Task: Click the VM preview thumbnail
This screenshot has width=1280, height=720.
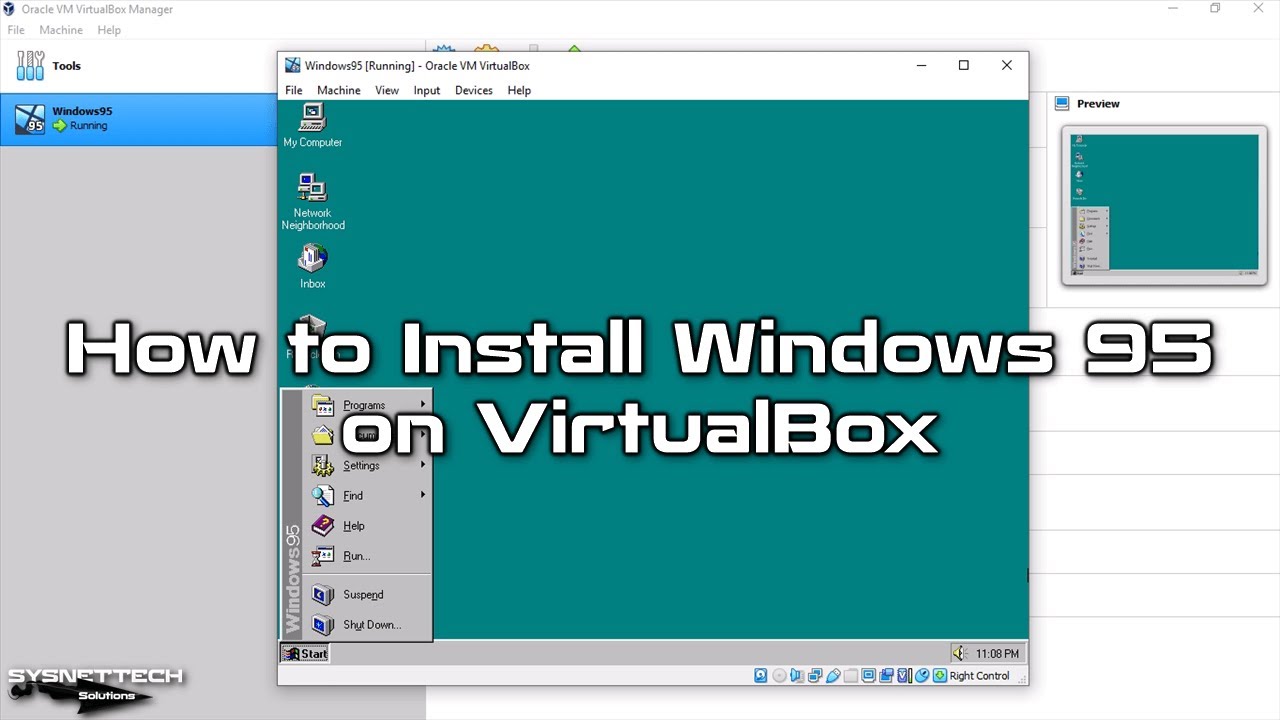Action: tap(1164, 205)
